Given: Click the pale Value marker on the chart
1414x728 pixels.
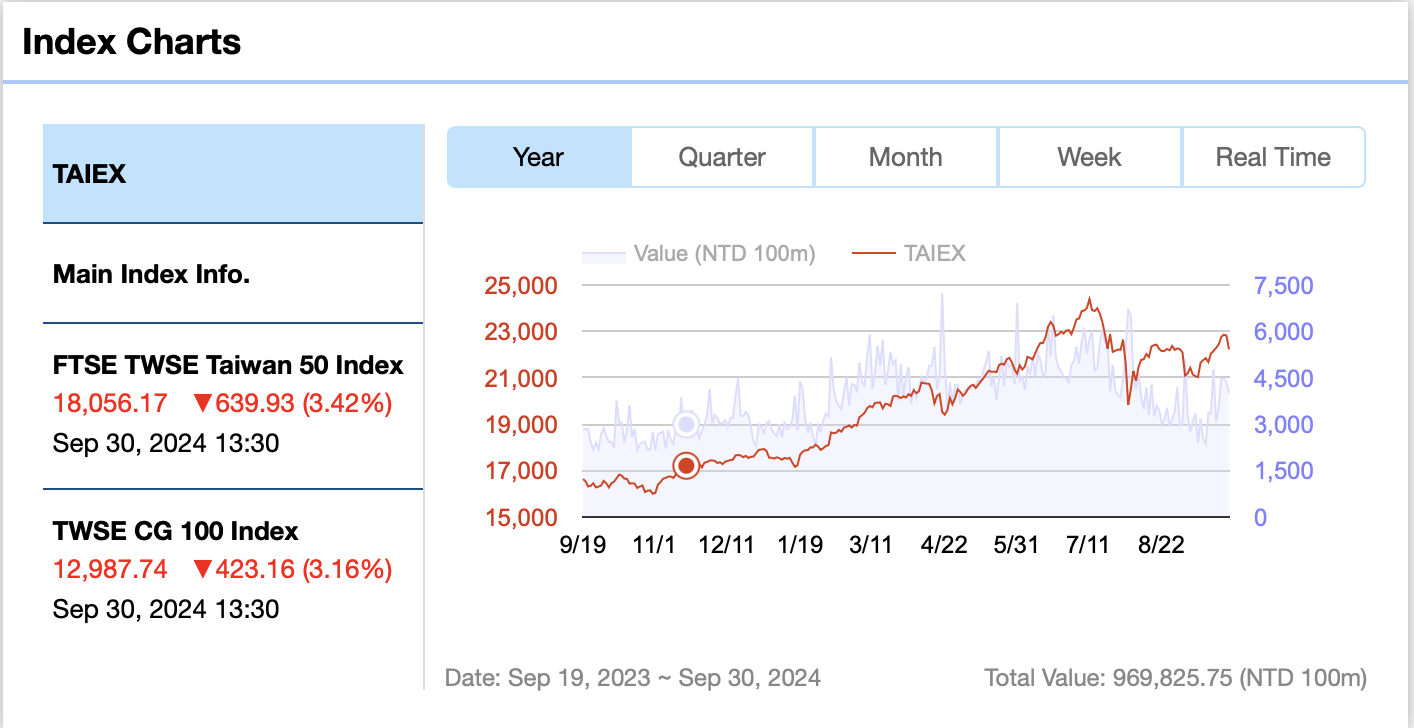Looking at the screenshot, I should point(686,423).
